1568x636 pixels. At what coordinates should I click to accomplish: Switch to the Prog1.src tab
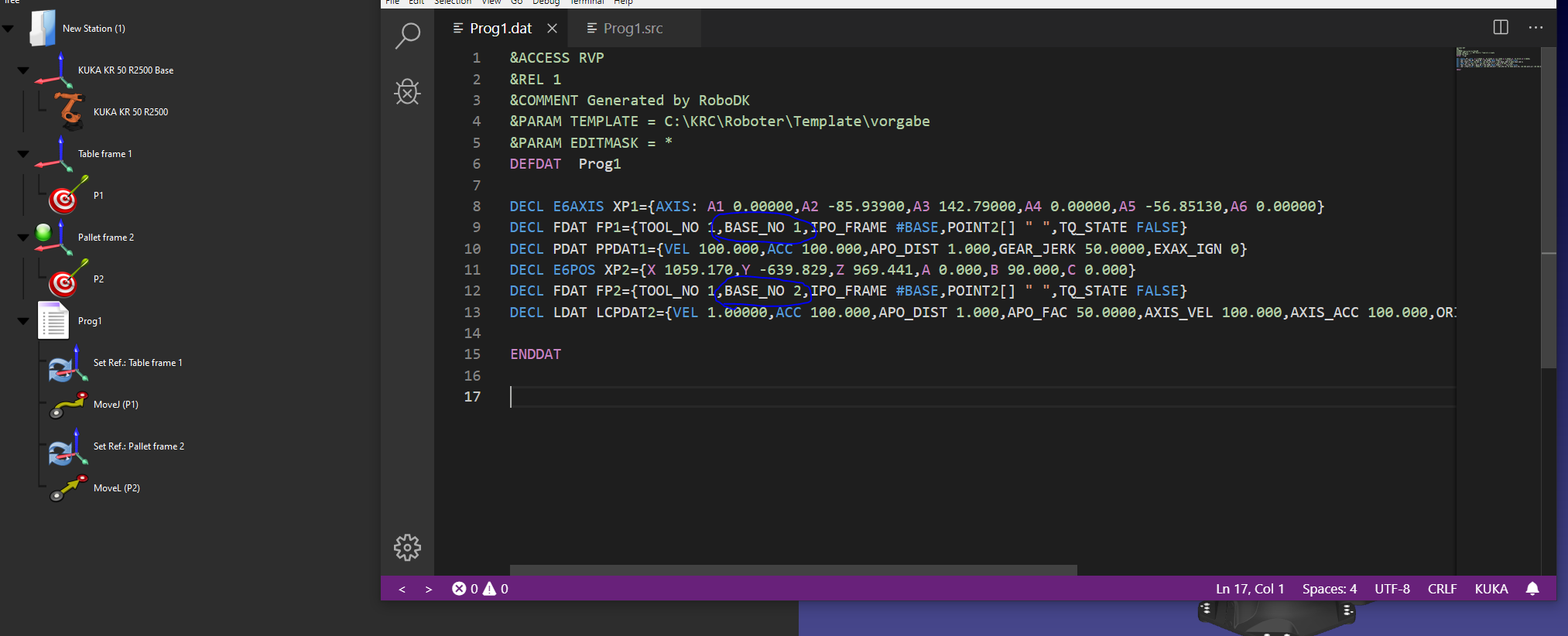pos(632,29)
